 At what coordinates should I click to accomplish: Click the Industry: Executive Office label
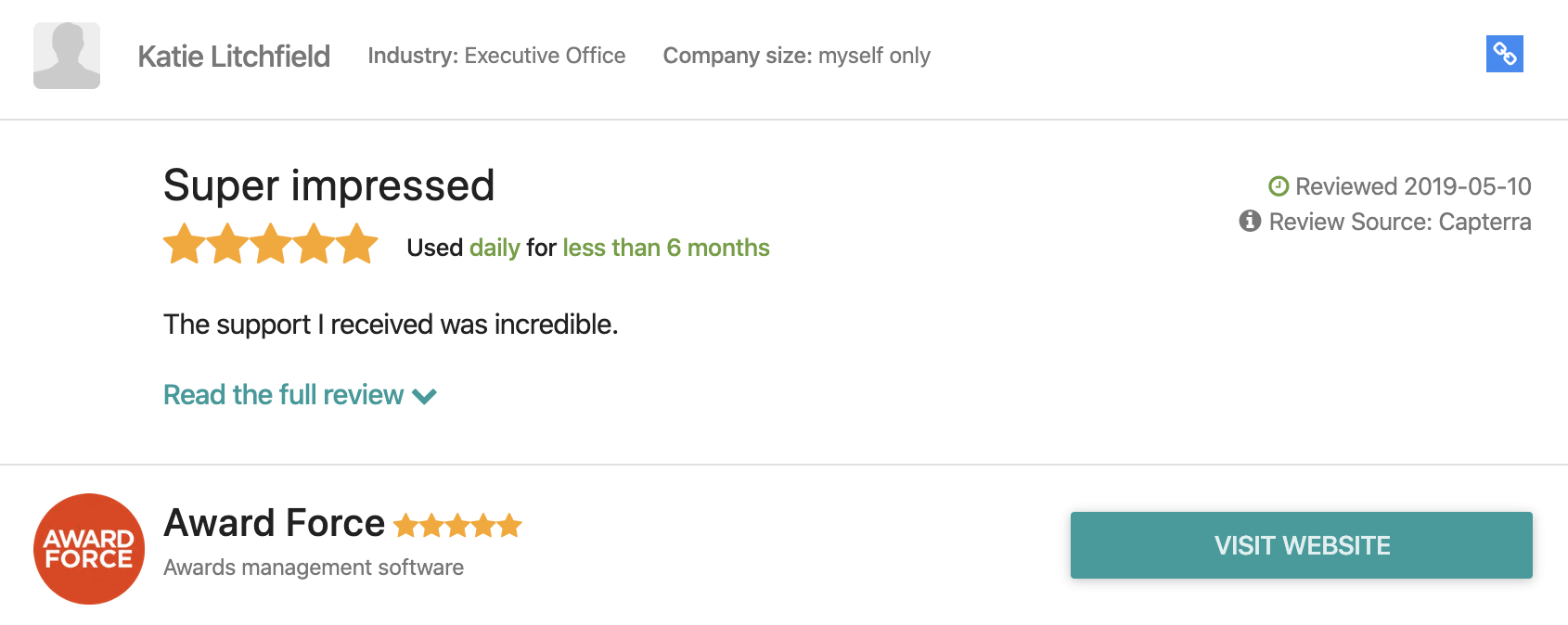[x=496, y=56]
